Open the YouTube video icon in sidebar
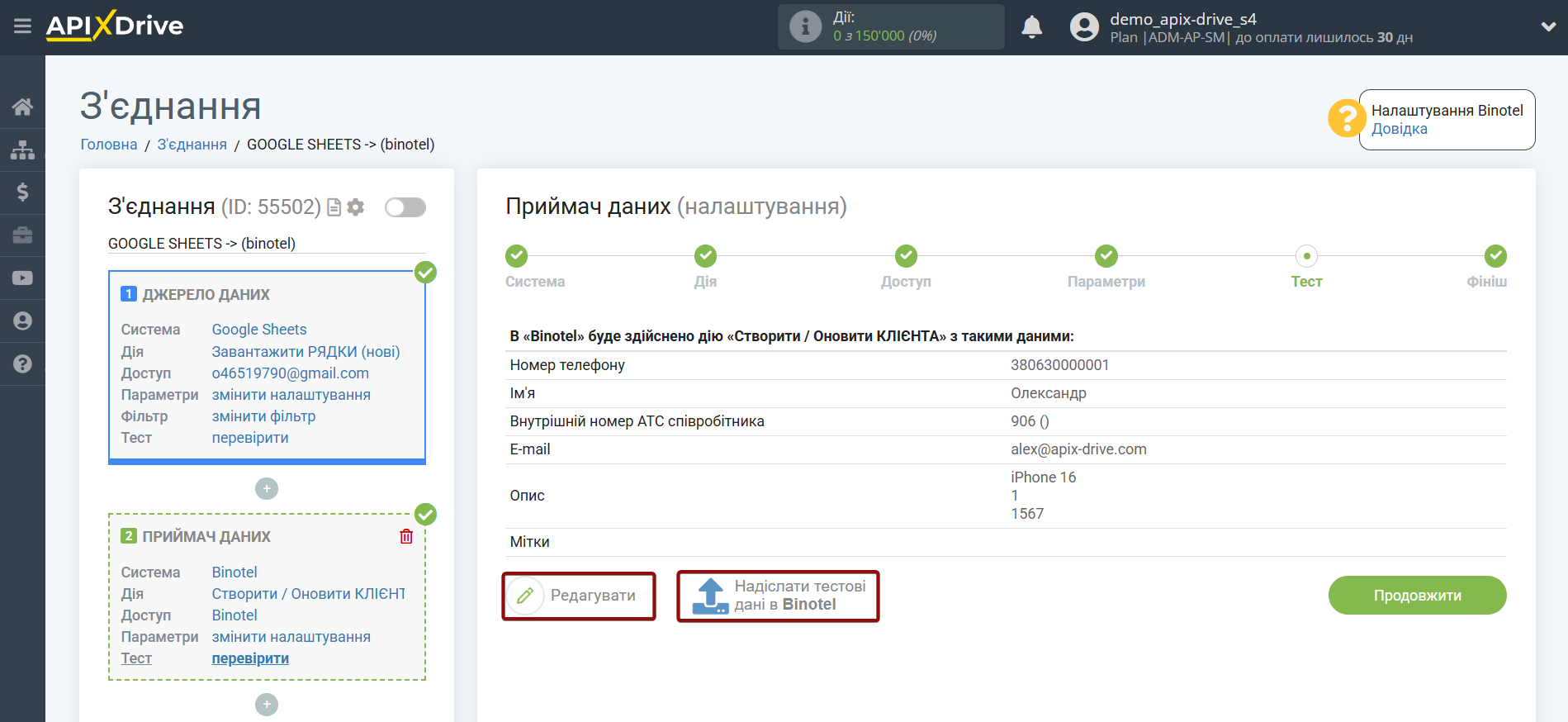The width and height of the screenshot is (1568, 722). coord(22,278)
